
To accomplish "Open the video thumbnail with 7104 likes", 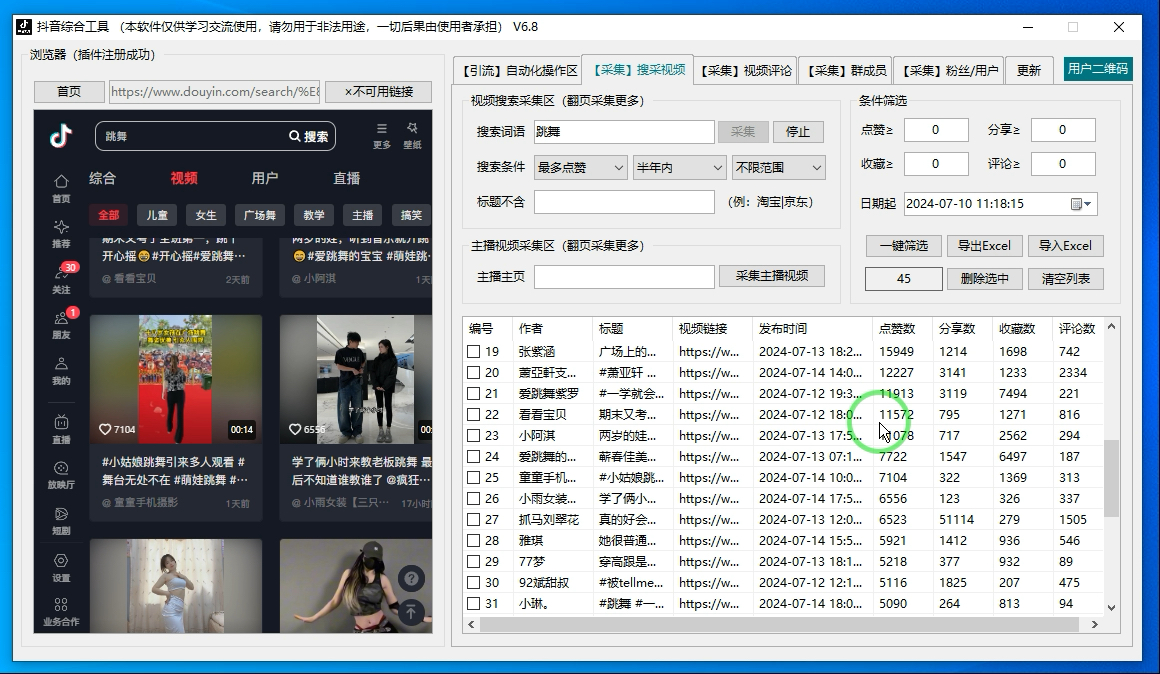I will [x=176, y=380].
